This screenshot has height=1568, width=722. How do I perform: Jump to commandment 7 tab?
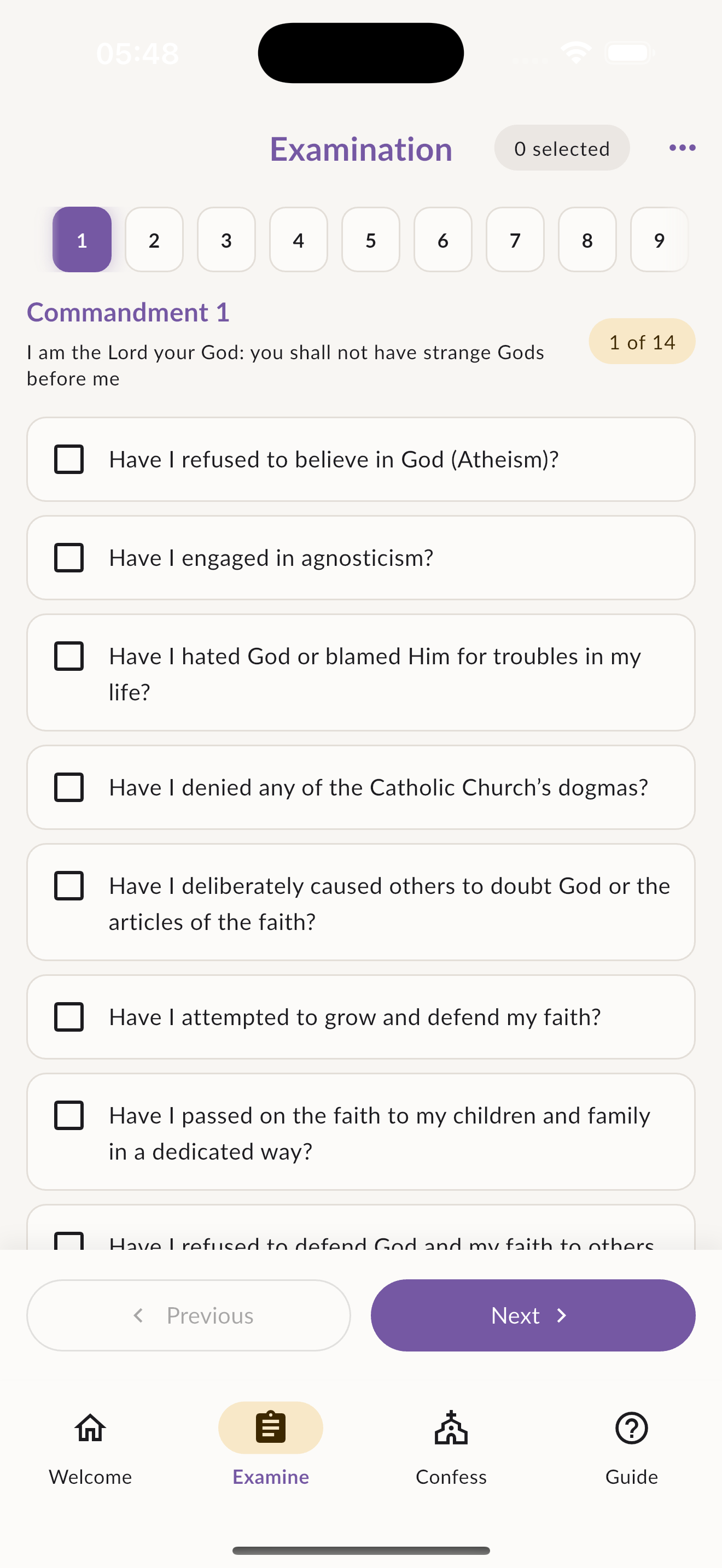[515, 240]
